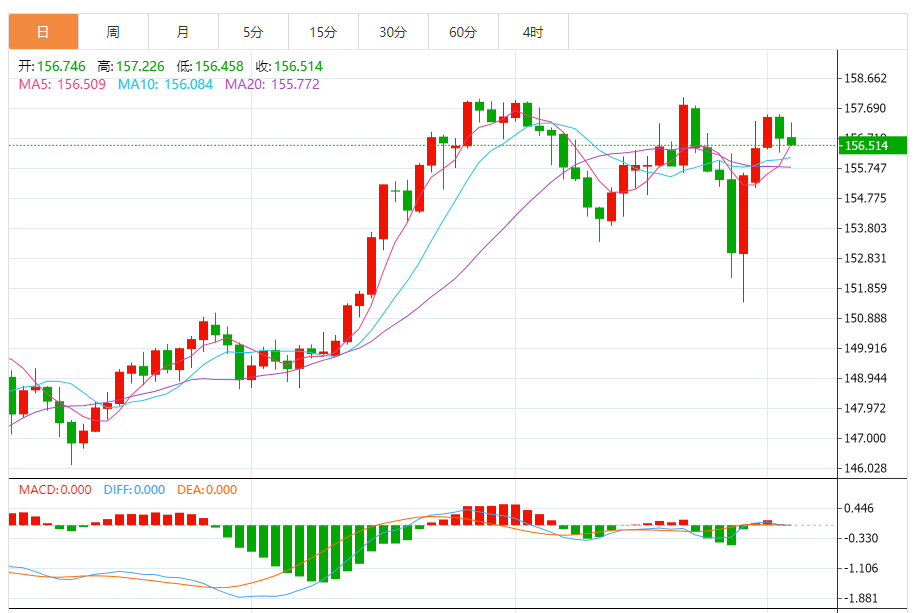Click the 收: 156.514 close value

[289, 66]
